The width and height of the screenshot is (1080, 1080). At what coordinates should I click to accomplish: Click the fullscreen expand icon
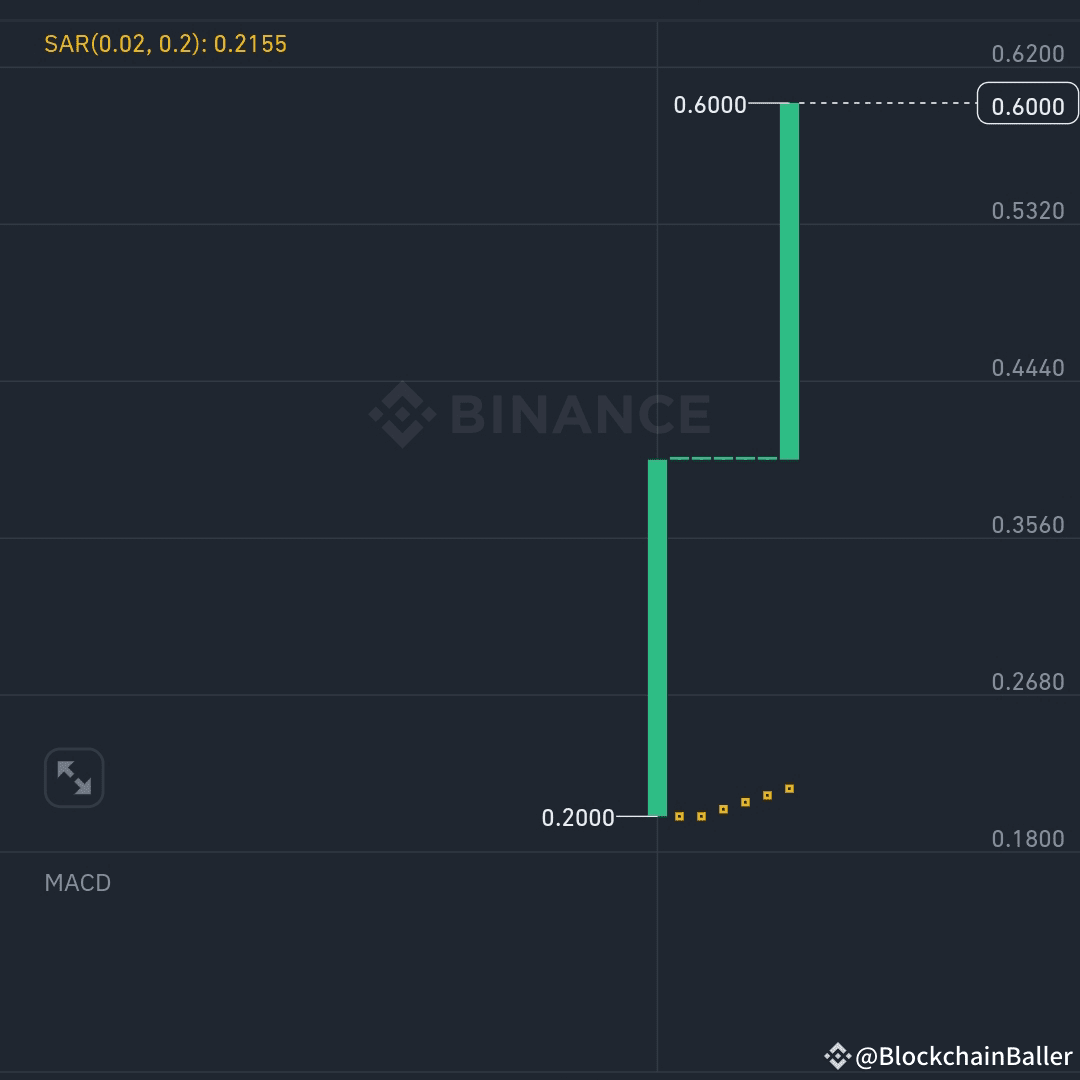click(74, 777)
